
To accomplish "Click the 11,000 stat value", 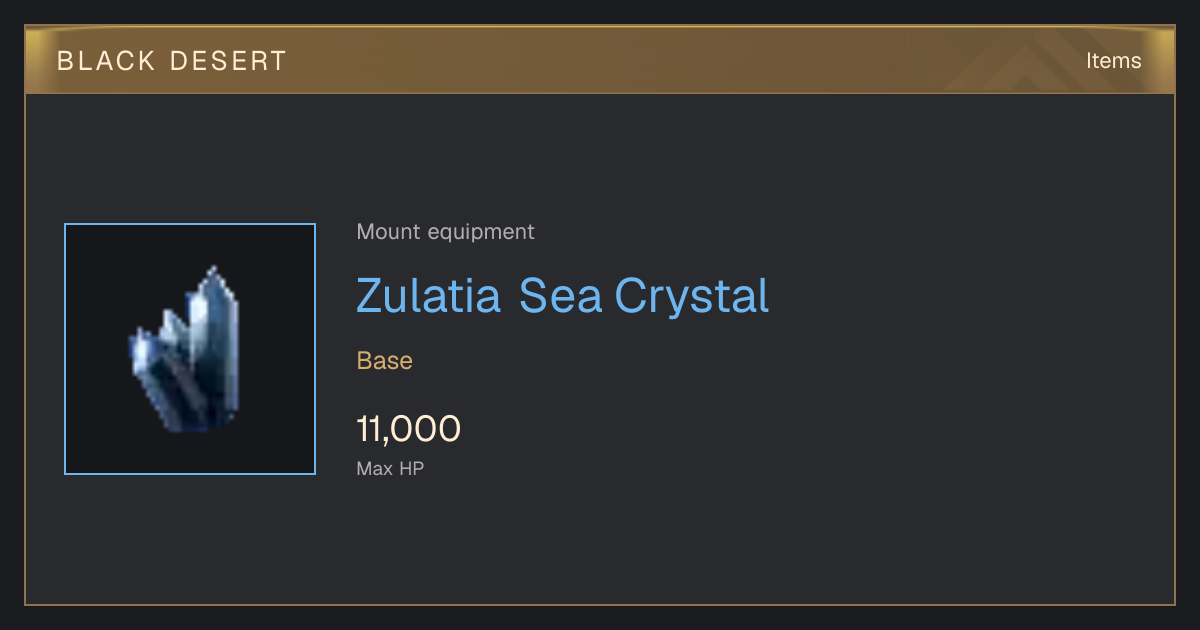I will [x=408, y=429].
